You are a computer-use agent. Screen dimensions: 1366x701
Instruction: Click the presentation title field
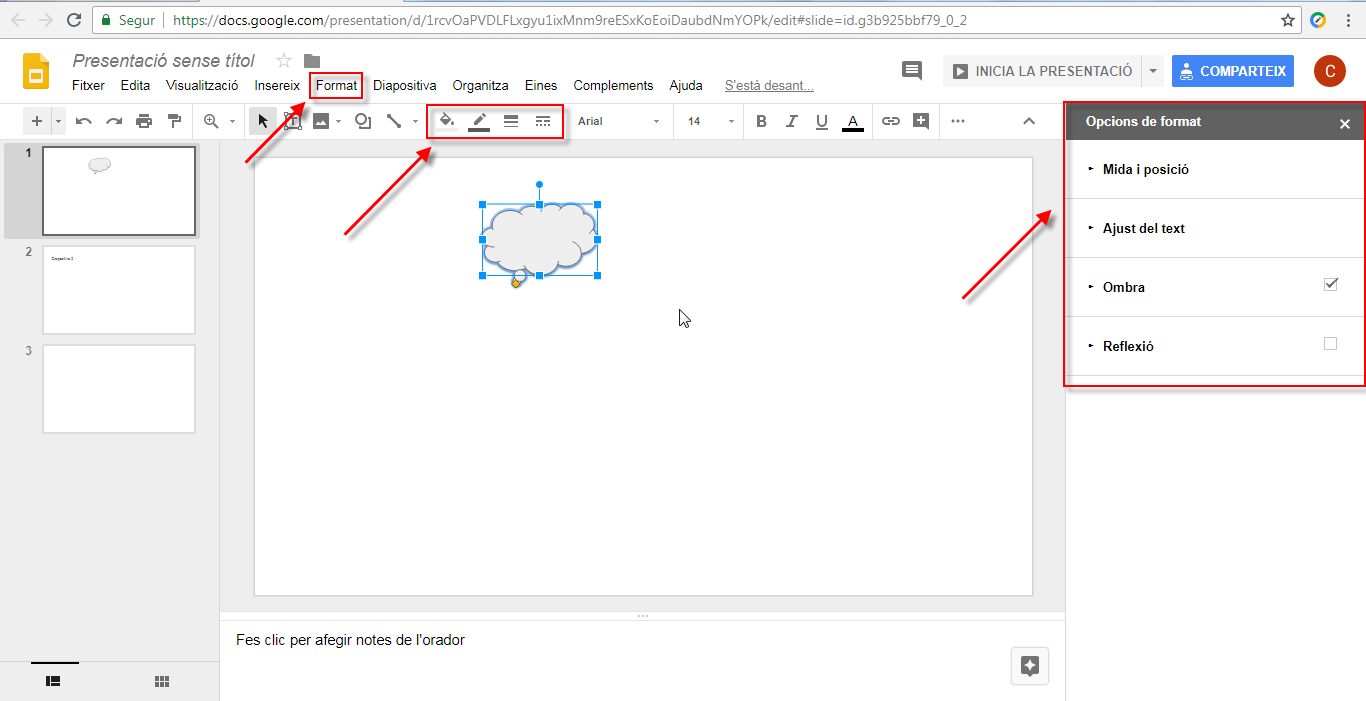(x=164, y=61)
